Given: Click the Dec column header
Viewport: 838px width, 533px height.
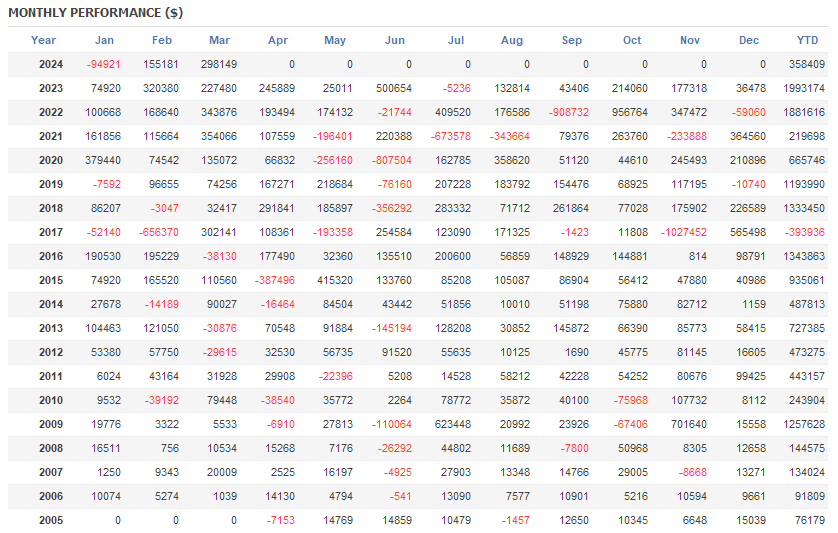Looking at the screenshot, I should 749,40.
